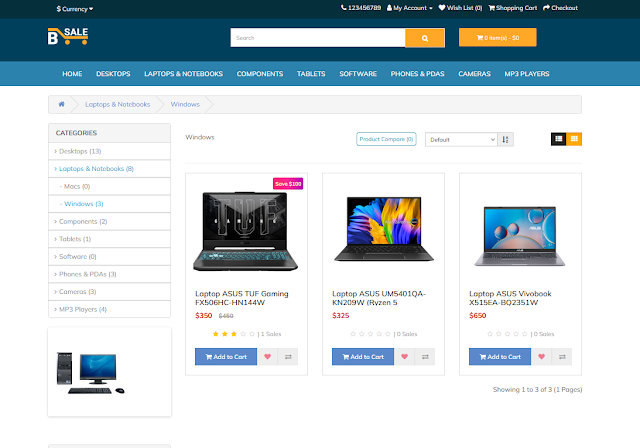This screenshot has width=640, height=448.
Task: Click the desktop computer sidebar banner
Action: pyautogui.click(x=109, y=372)
